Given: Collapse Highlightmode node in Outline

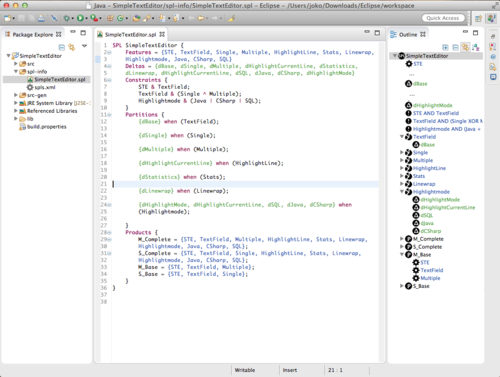Looking at the screenshot, I should (402, 191).
